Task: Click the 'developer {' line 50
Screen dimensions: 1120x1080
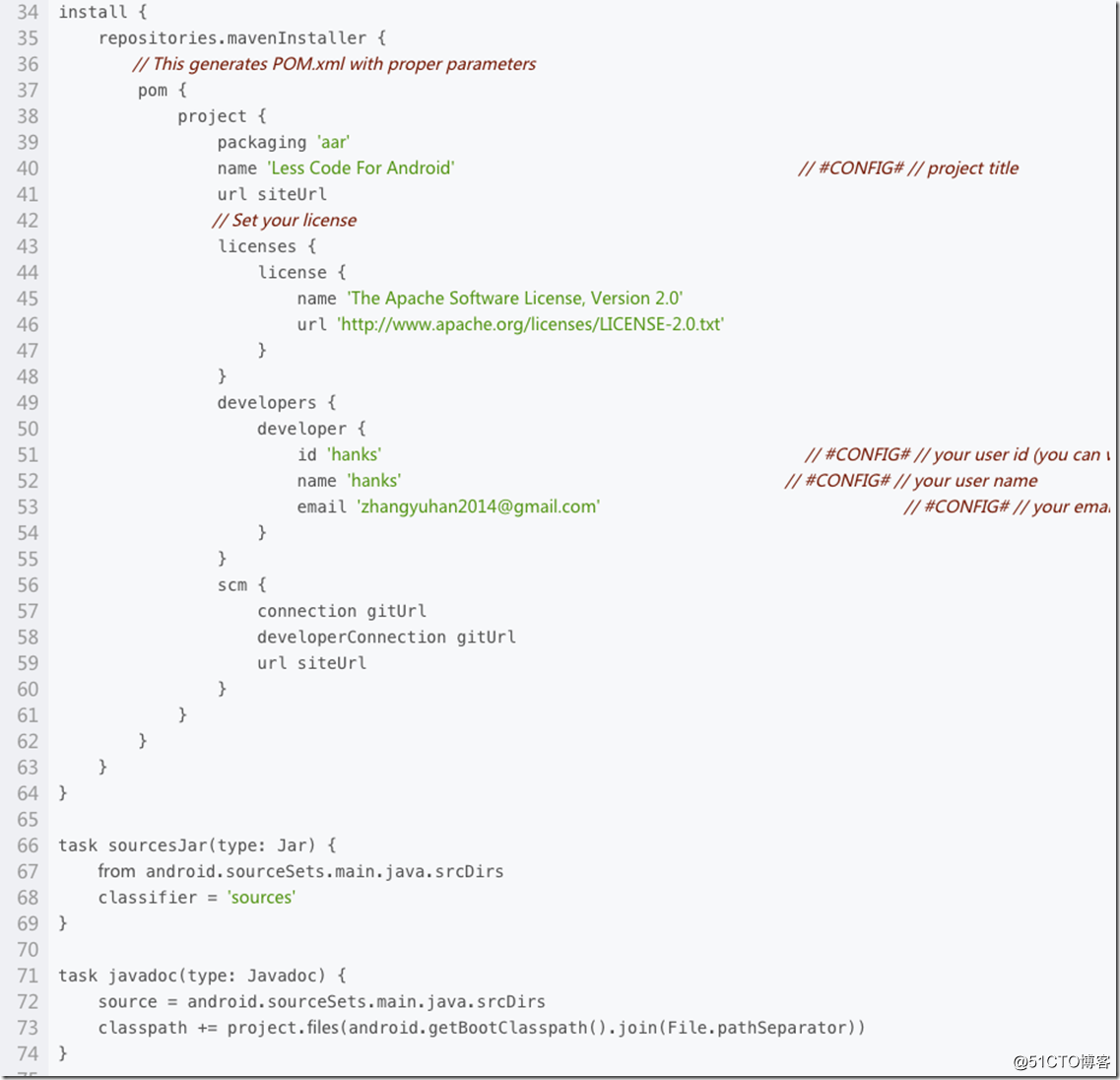Action: 311,429
